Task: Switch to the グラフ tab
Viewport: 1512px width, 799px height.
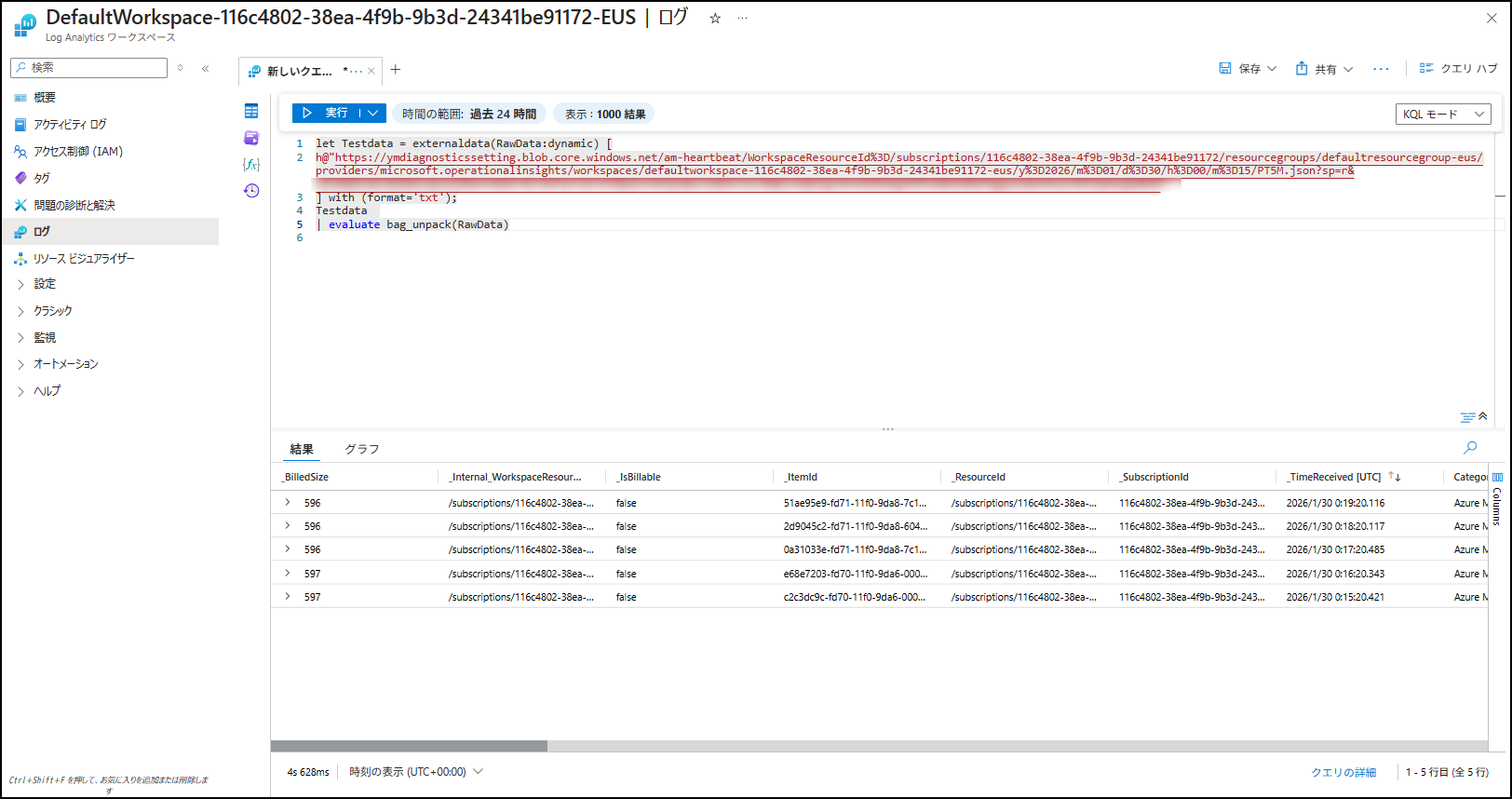Action: point(362,449)
